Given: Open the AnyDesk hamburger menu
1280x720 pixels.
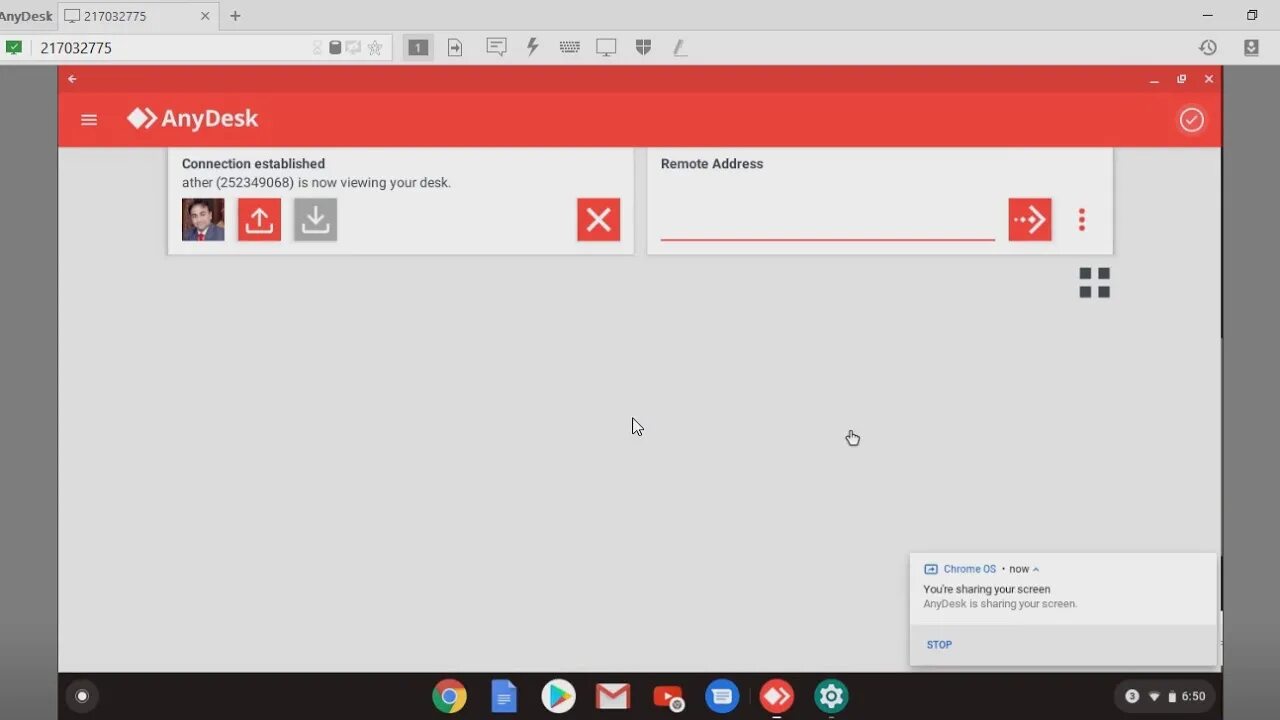Looking at the screenshot, I should [x=89, y=119].
